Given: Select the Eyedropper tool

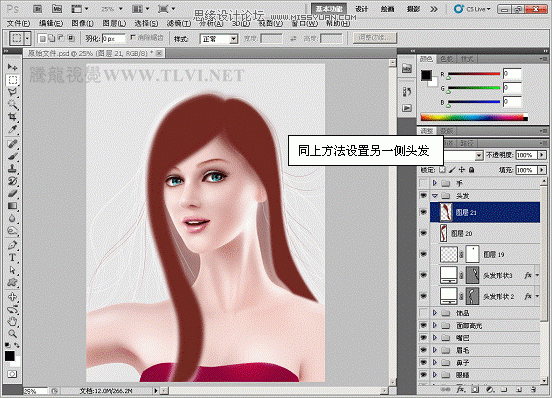Looking at the screenshot, I should 12,129.
